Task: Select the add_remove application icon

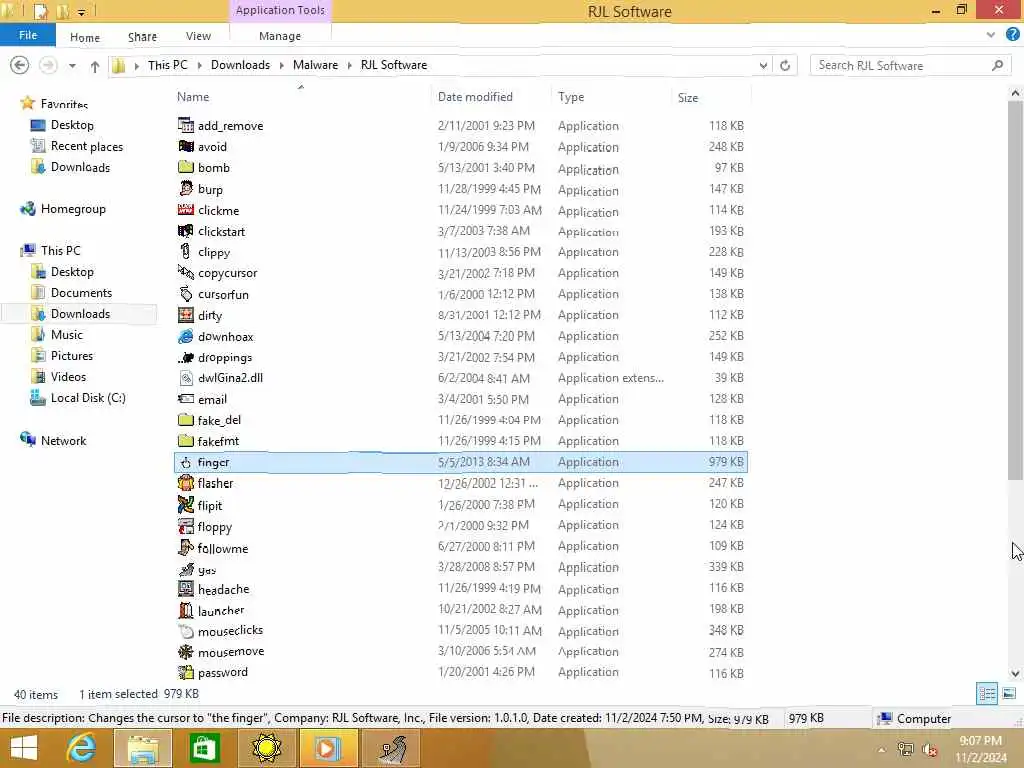Action: [186, 125]
